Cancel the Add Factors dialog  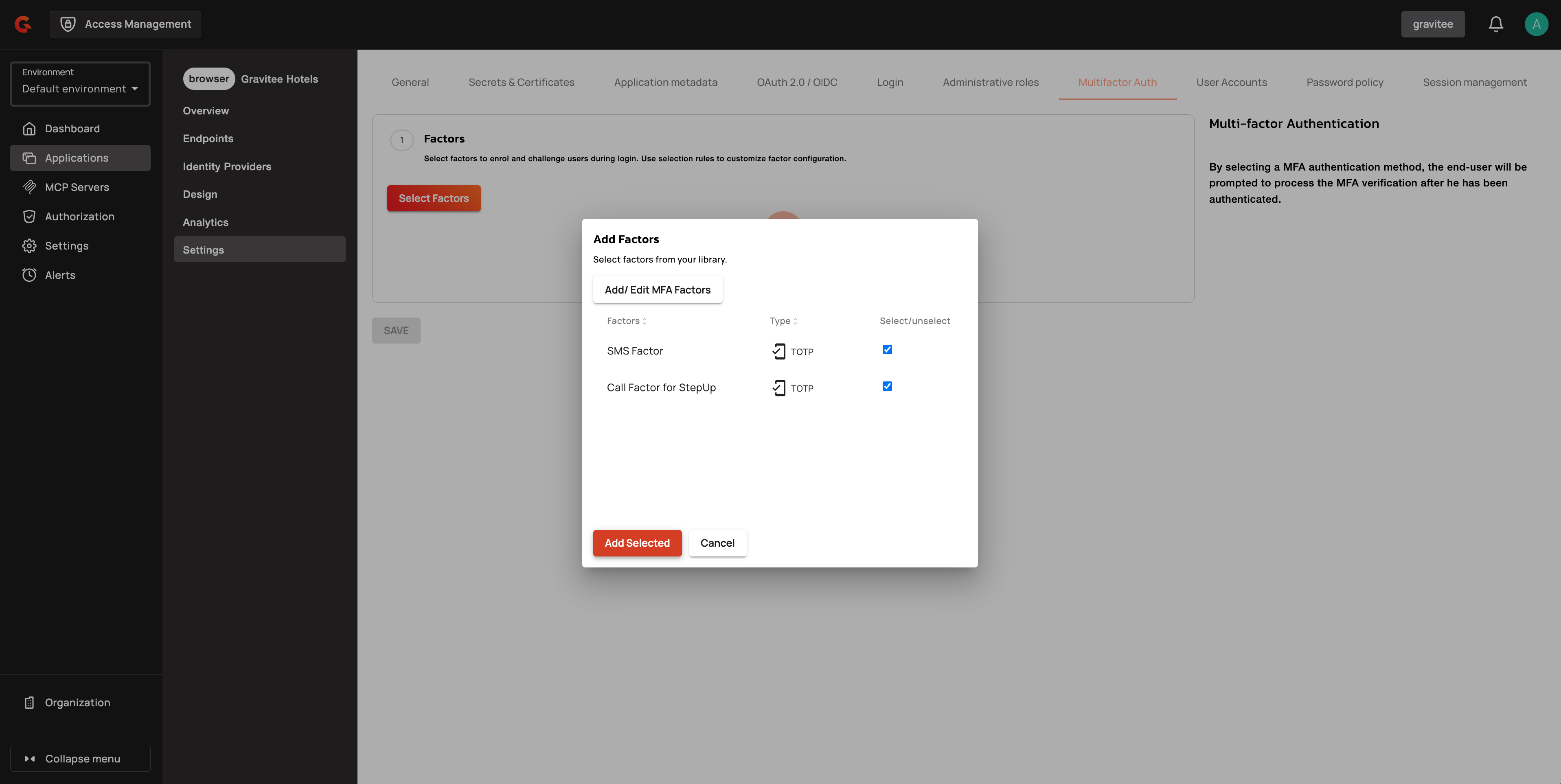point(717,543)
